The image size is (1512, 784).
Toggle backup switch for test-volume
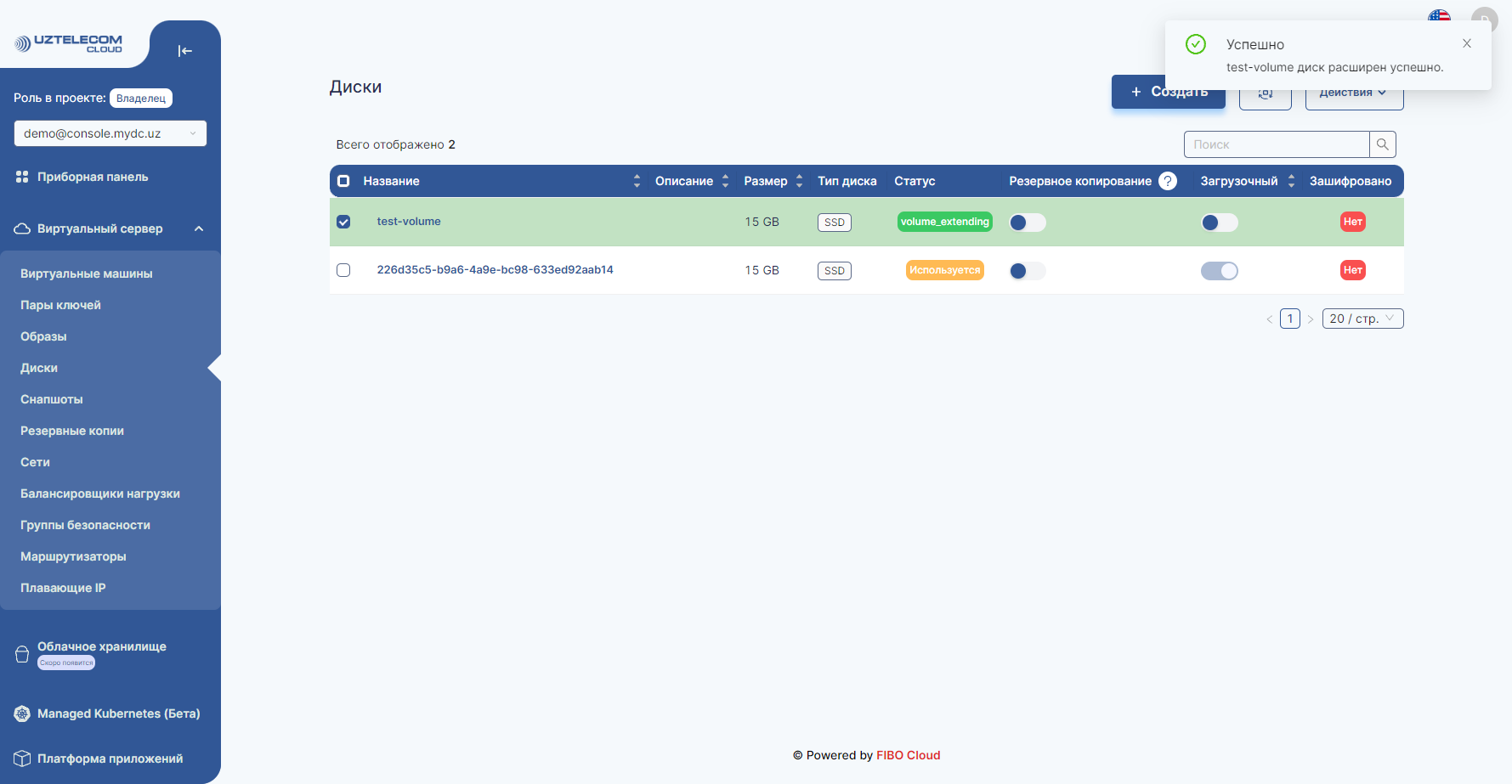[1027, 223]
